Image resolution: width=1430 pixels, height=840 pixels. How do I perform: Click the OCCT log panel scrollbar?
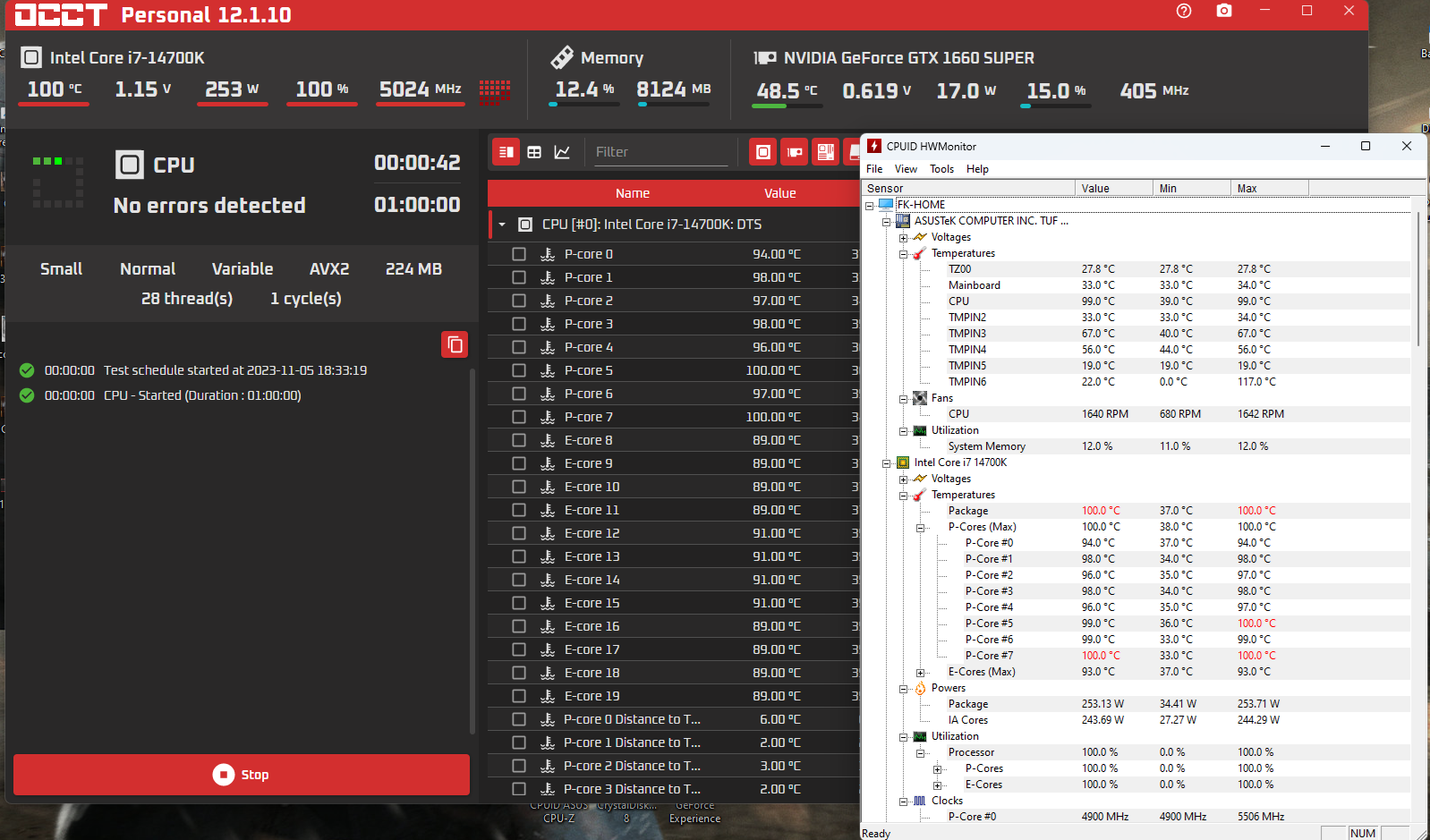tap(472, 551)
